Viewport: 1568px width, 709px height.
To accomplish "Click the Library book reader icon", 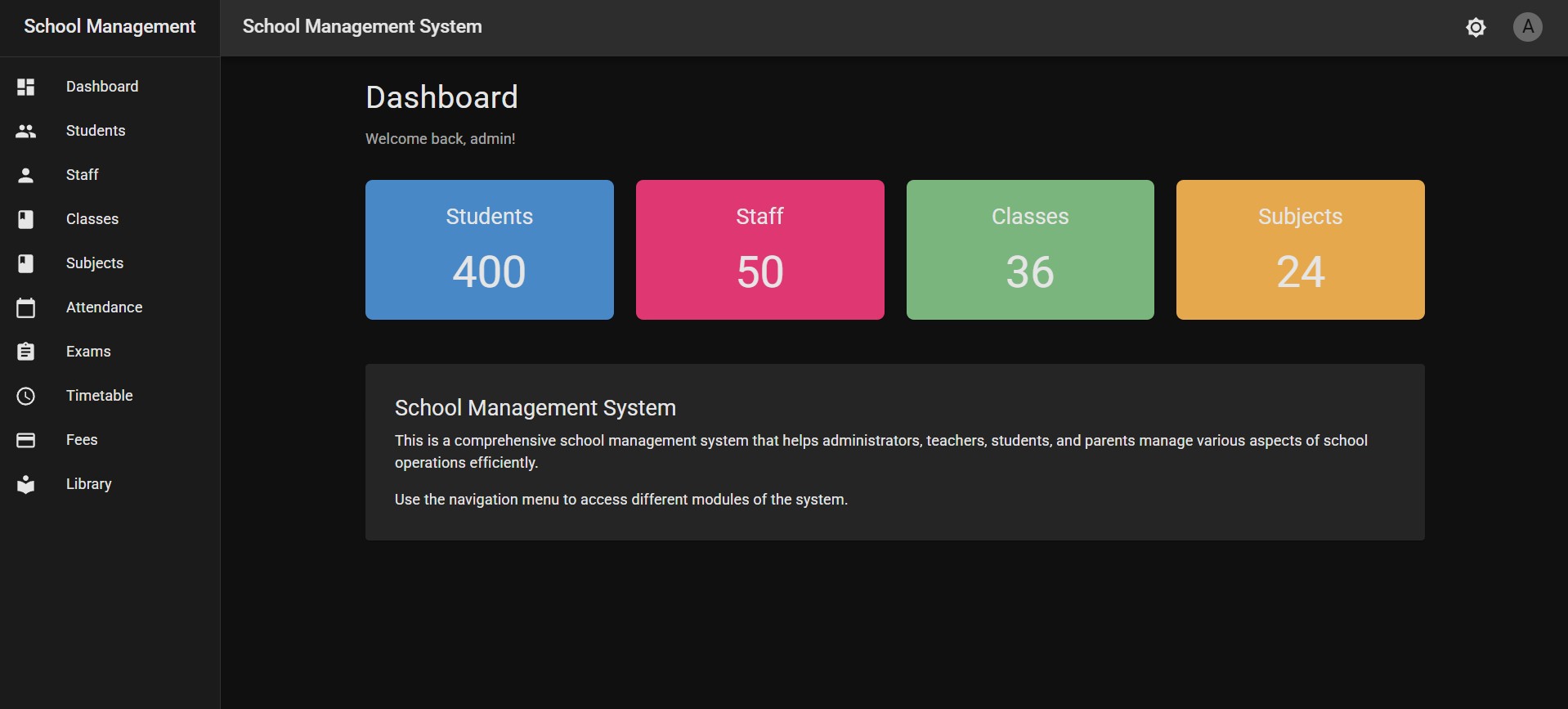I will tap(26, 484).
